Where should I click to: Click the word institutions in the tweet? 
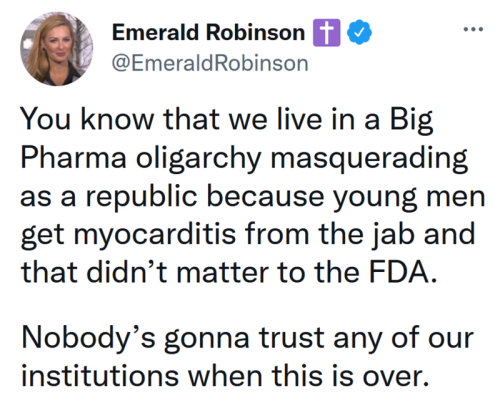(x=100, y=376)
